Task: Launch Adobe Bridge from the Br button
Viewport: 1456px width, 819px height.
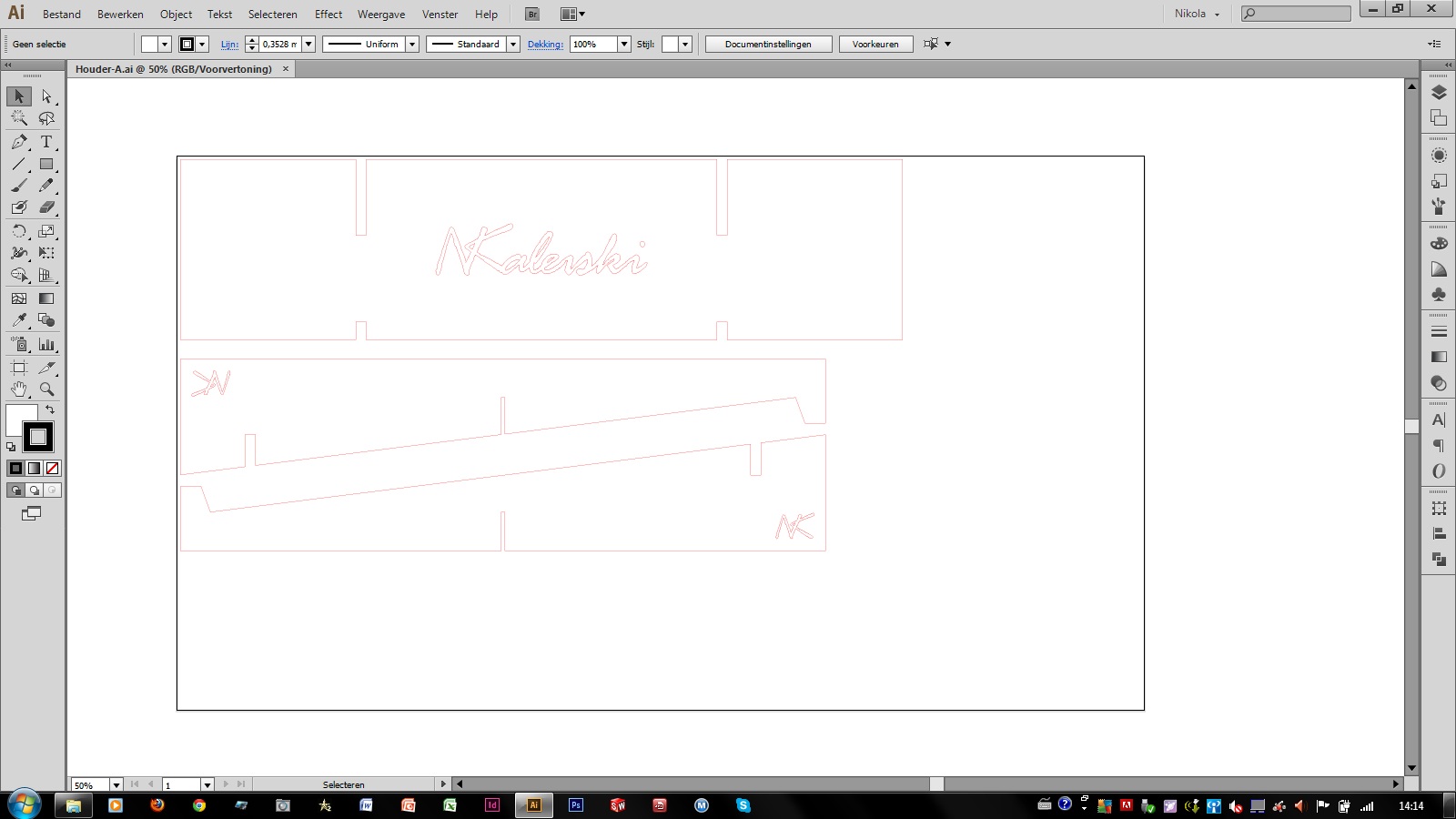Action: [x=532, y=15]
